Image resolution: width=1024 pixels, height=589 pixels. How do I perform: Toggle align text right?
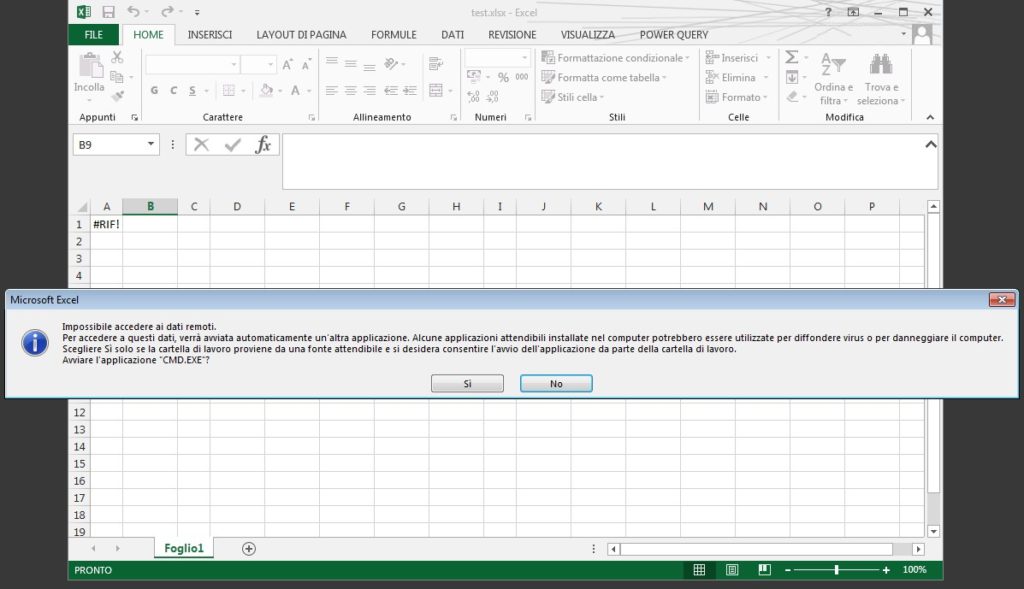[x=370, y=90]
